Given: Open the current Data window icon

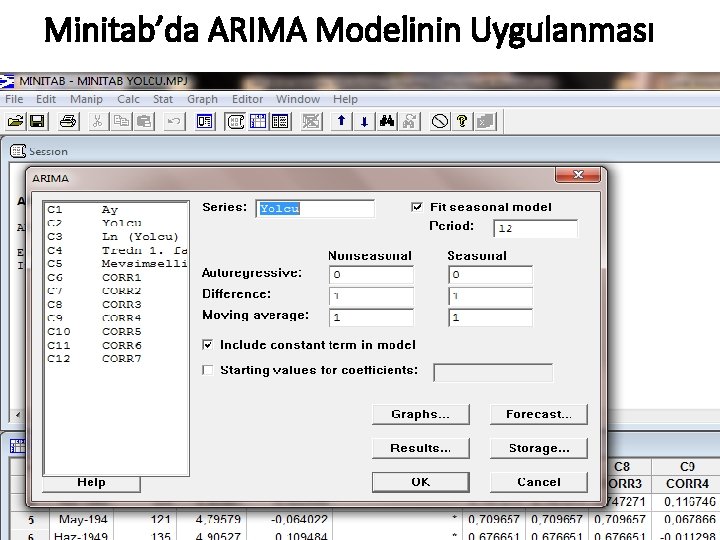Looking at the screenshot, I should click(258, 121).
